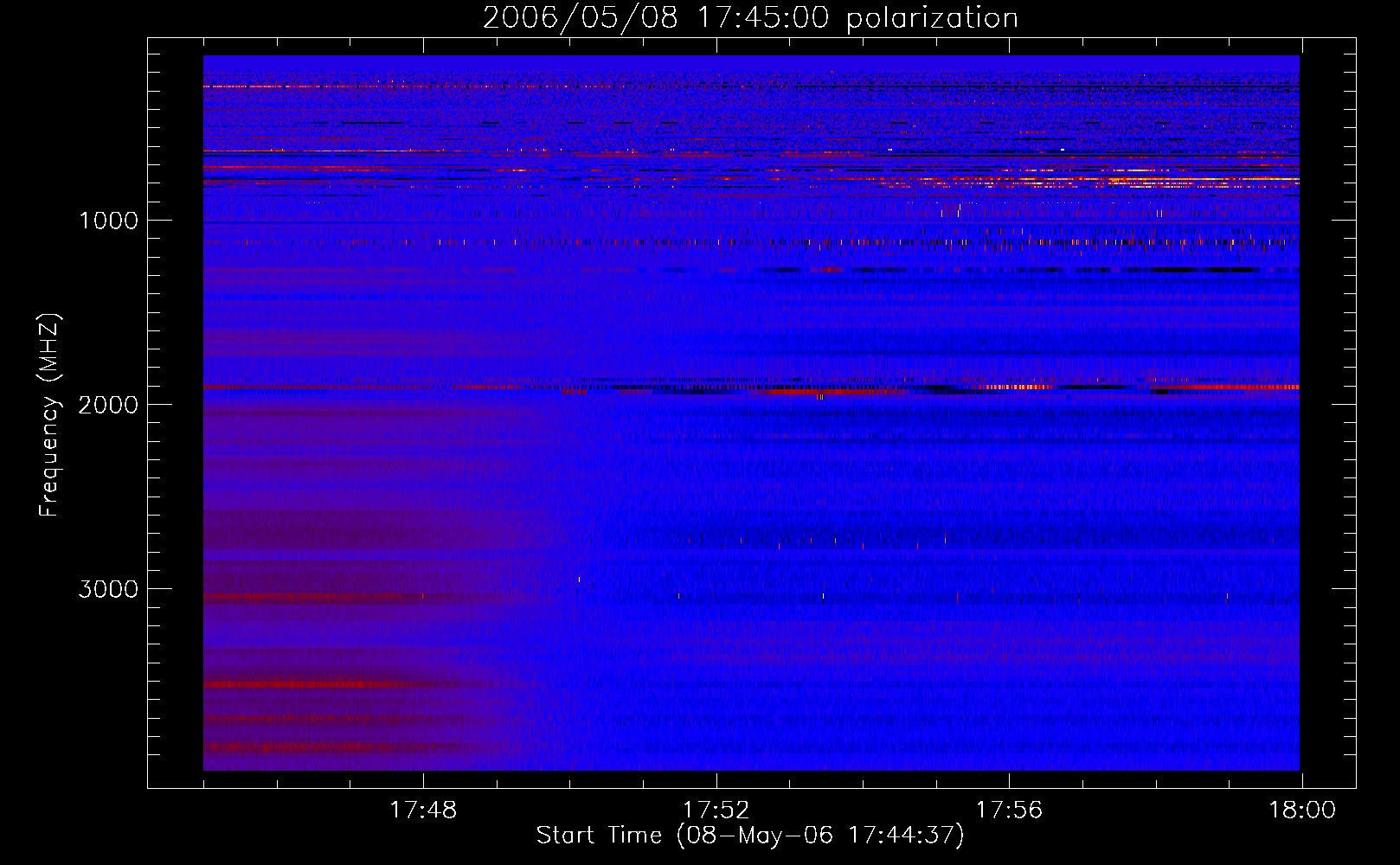Click the "17:56" time tick label
This screenshot has width=1400, height=865.
click(x=1009, y=811)
